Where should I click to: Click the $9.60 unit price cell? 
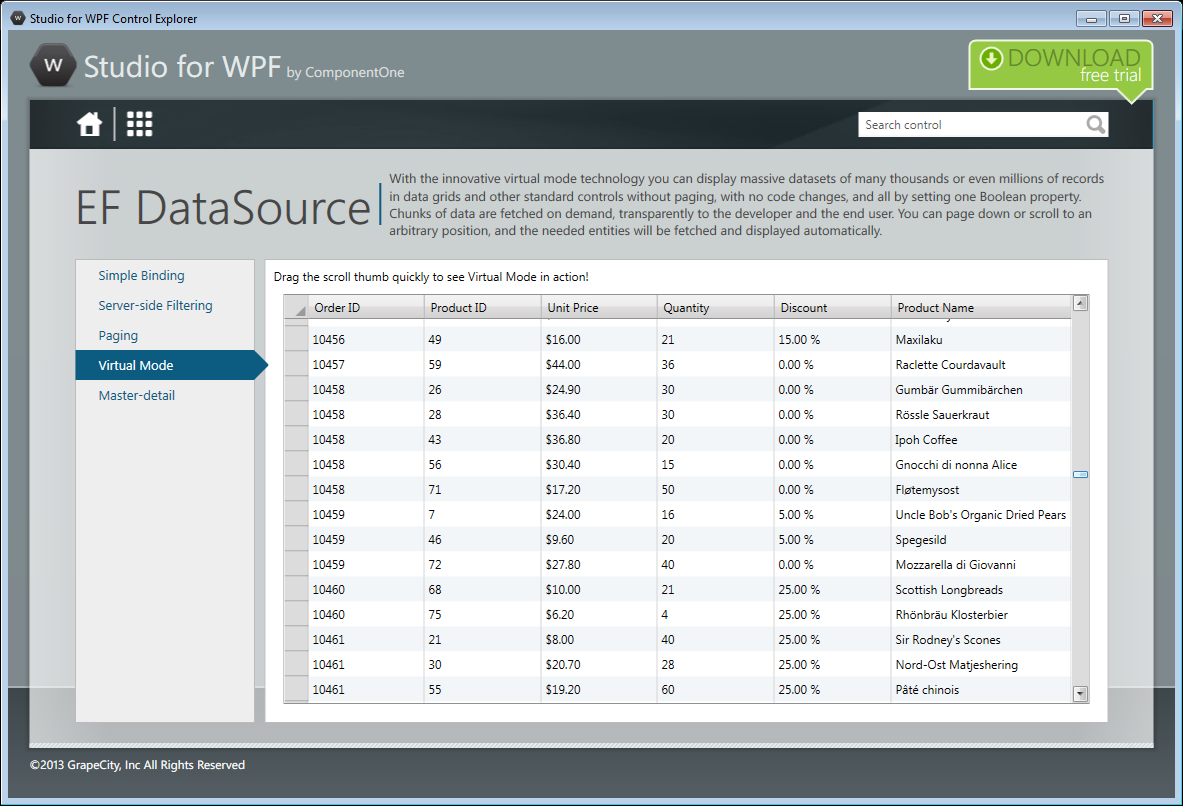[600, 540]
